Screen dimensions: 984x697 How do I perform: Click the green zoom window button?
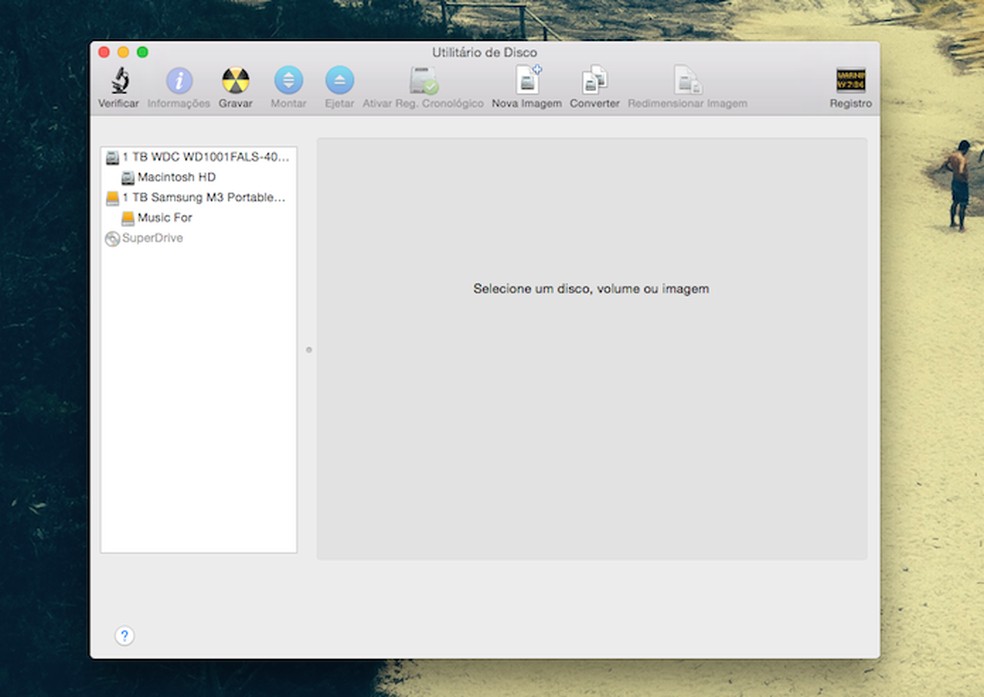tap(142, 52)
